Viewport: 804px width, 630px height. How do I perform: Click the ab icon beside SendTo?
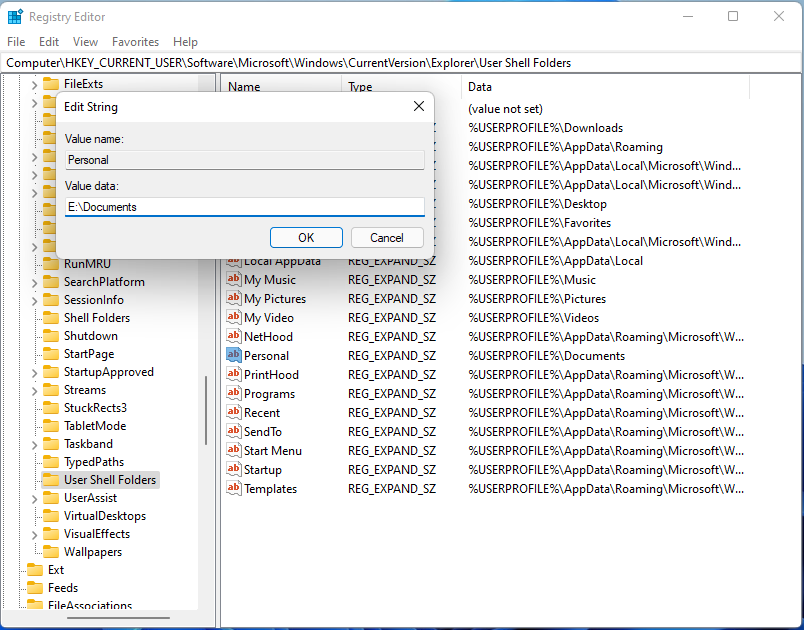[x=234, y=432]
